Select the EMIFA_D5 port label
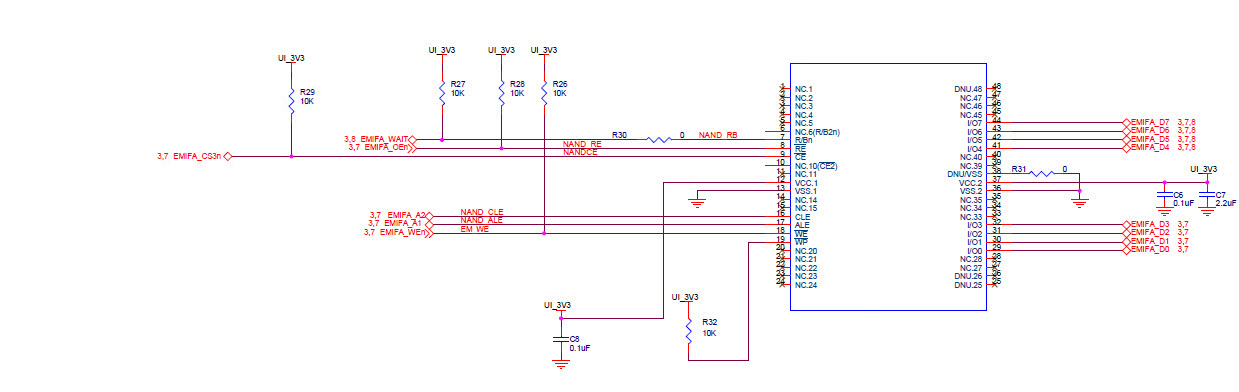Image resolution: width=1239 pixels, height=392 pixels. pos(1150,139)
